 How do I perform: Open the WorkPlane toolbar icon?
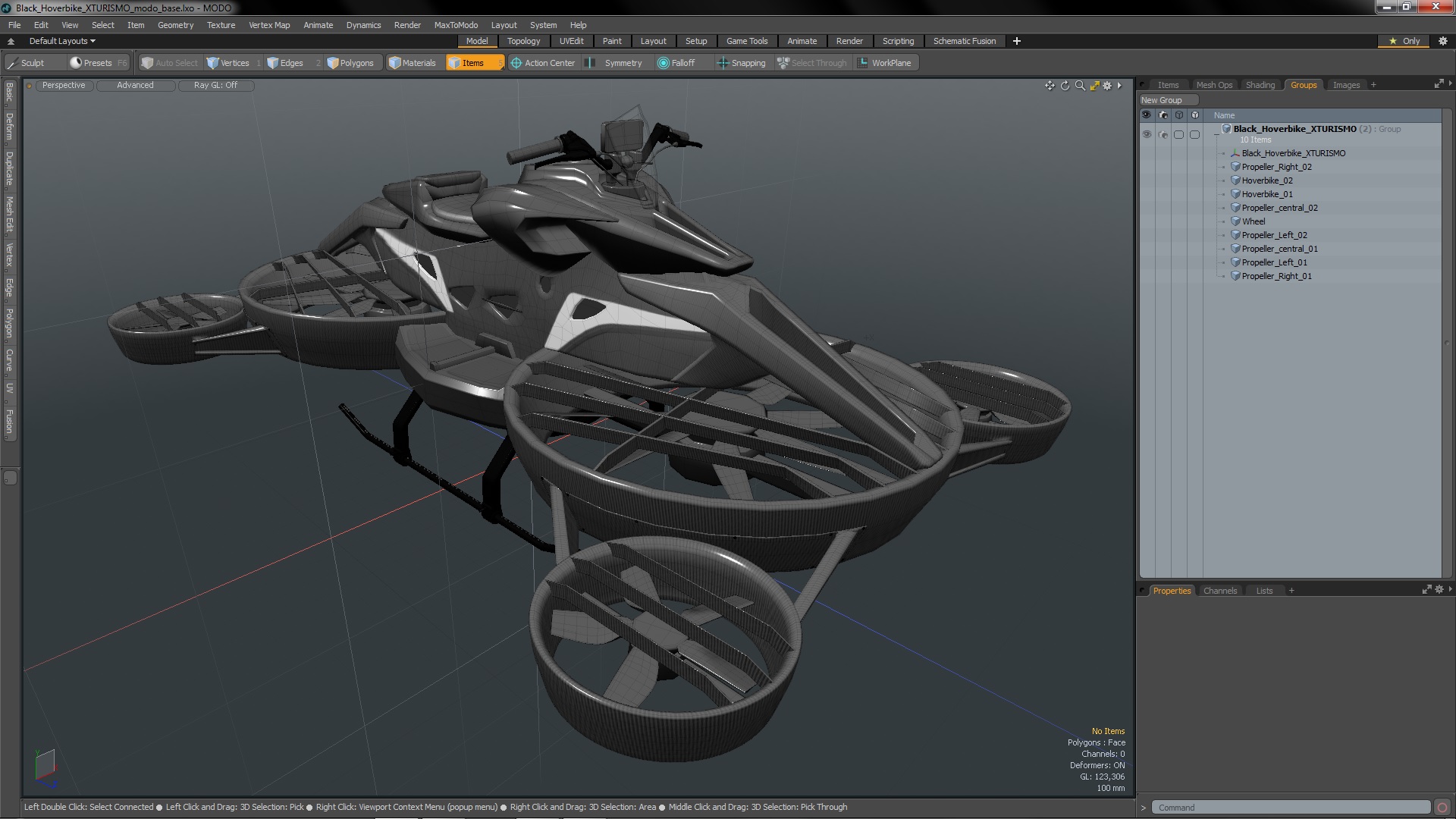coord(863,63)
